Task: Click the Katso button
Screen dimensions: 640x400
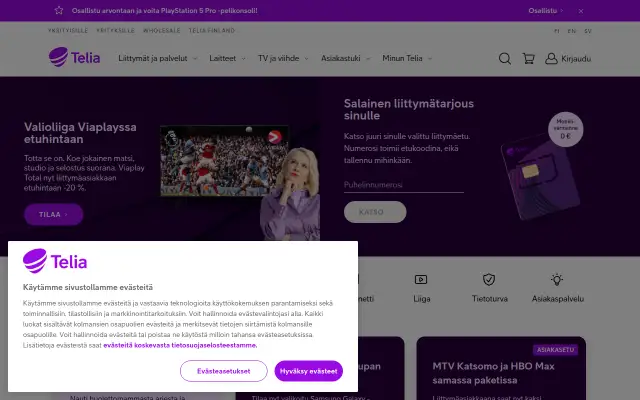Action: pyautogui.click(x=375, y=212)
